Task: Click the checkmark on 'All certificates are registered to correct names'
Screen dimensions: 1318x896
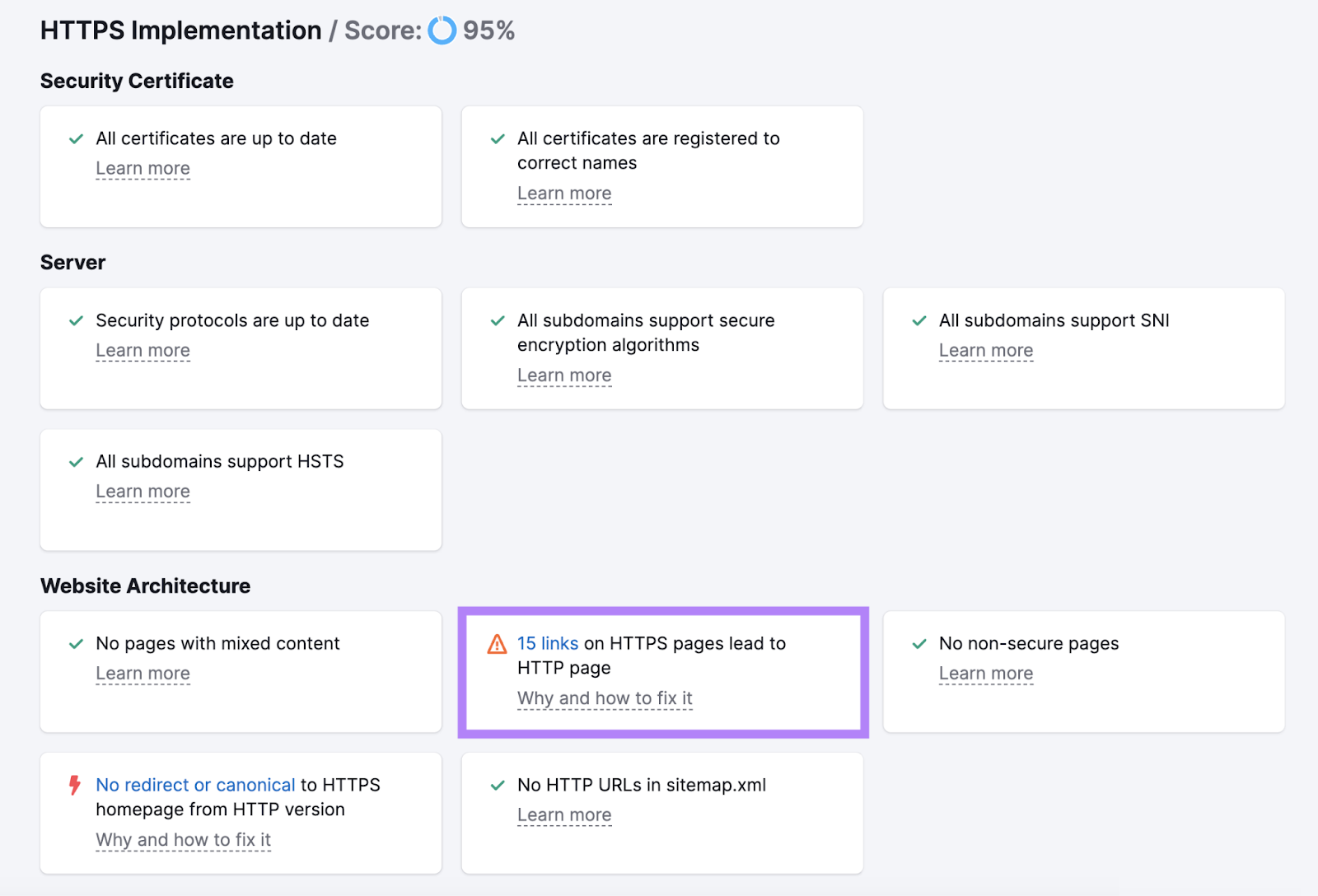Action: (x=498, y=139)
